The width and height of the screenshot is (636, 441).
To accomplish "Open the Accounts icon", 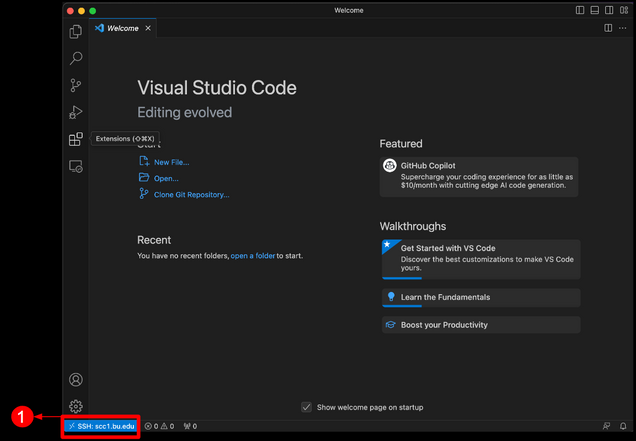I will click(x=75, y=380).
